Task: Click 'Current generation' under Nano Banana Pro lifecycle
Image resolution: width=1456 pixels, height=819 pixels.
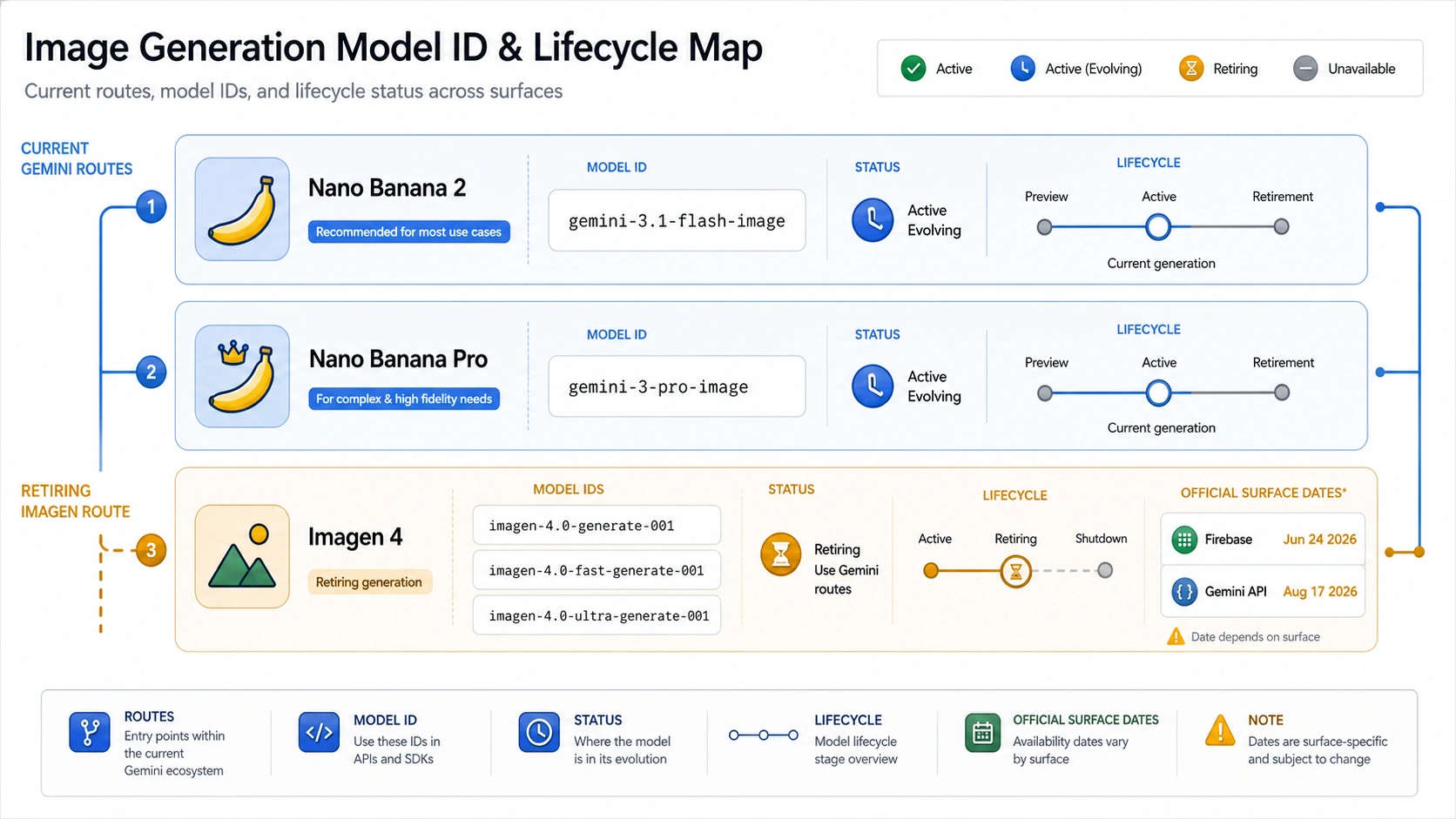Action: coord(1161,428)
